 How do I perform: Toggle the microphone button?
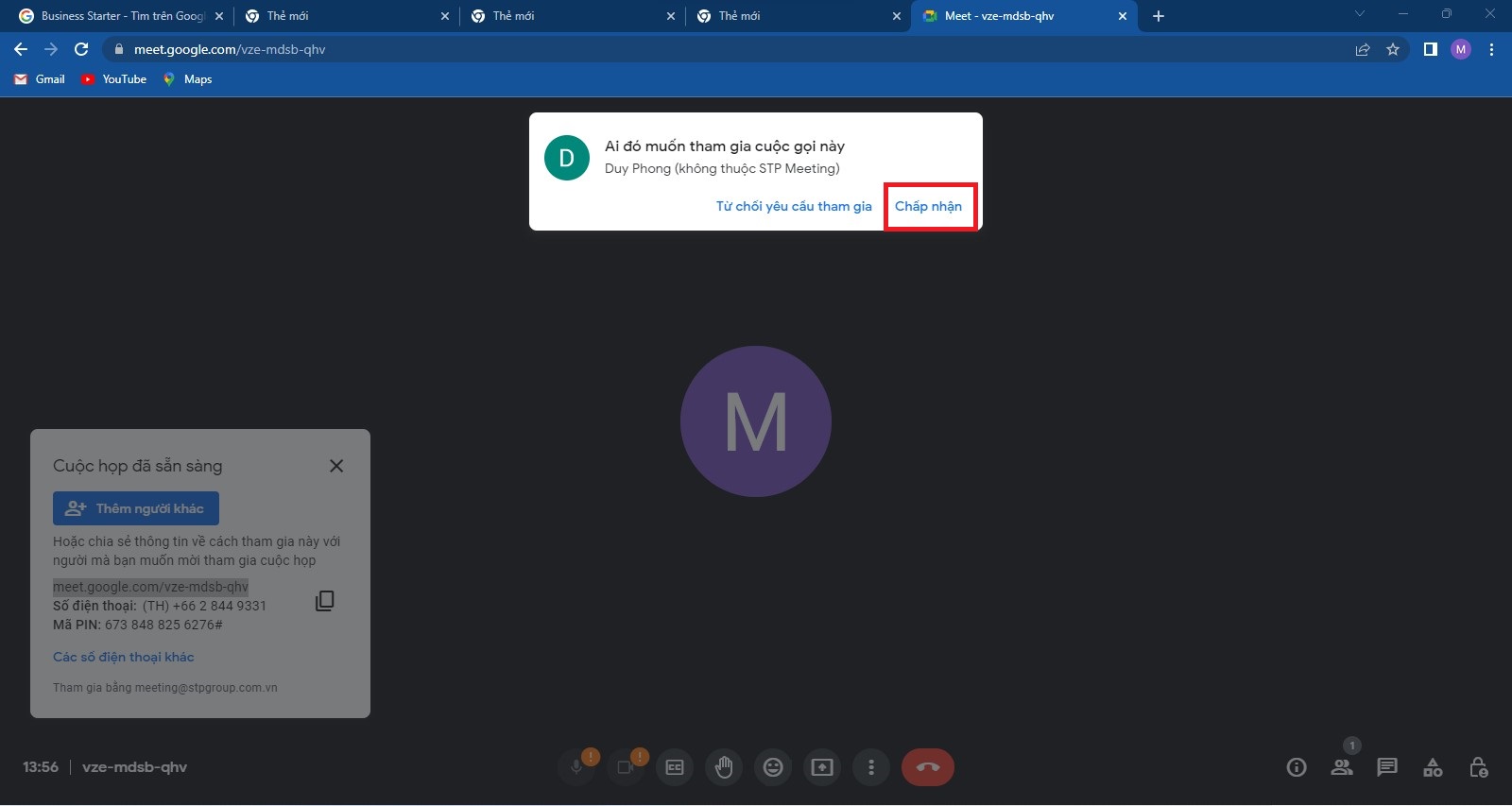click(x=576, y=767)
